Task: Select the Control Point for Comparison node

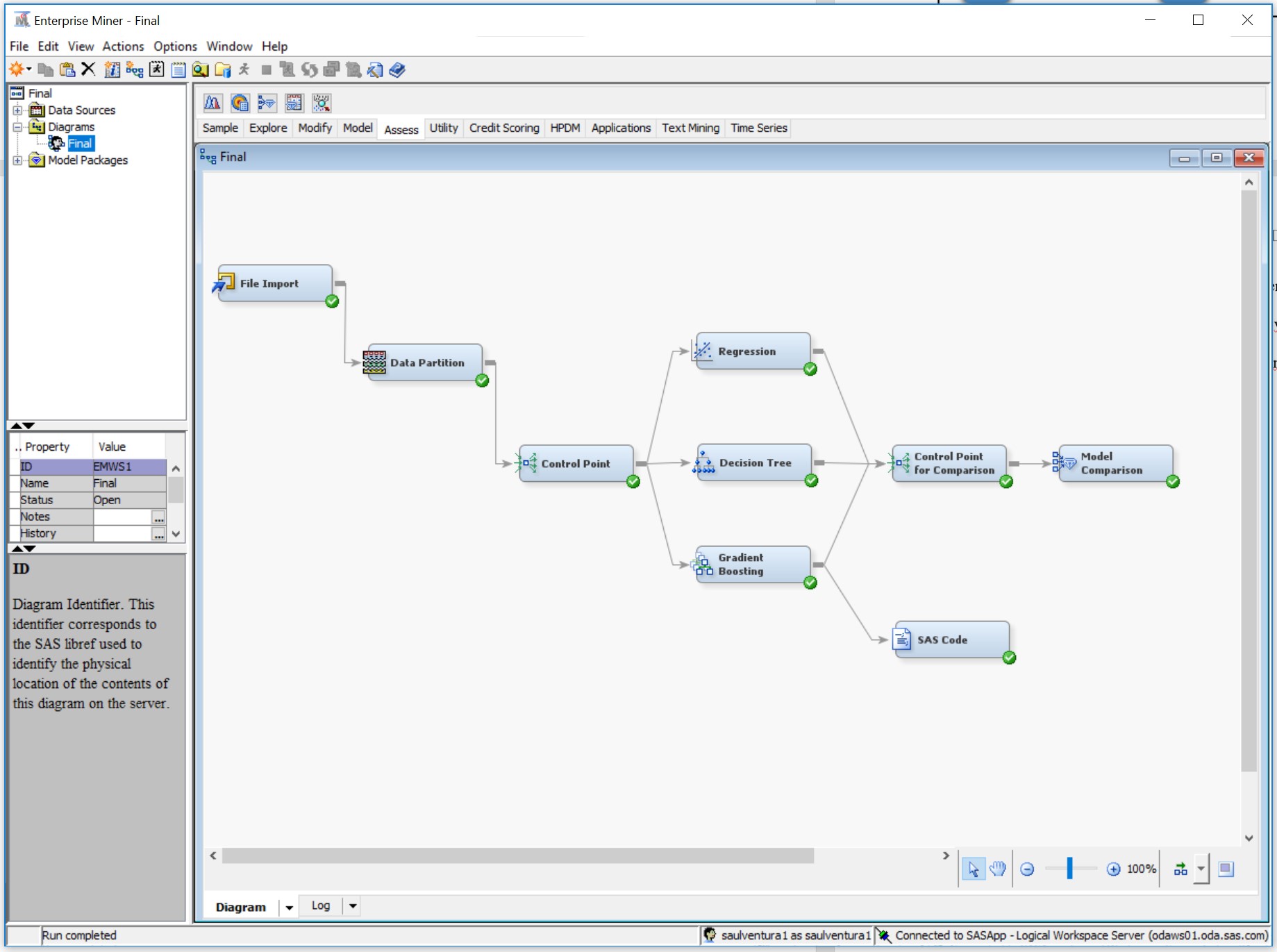Action: (x=949, y=463)
